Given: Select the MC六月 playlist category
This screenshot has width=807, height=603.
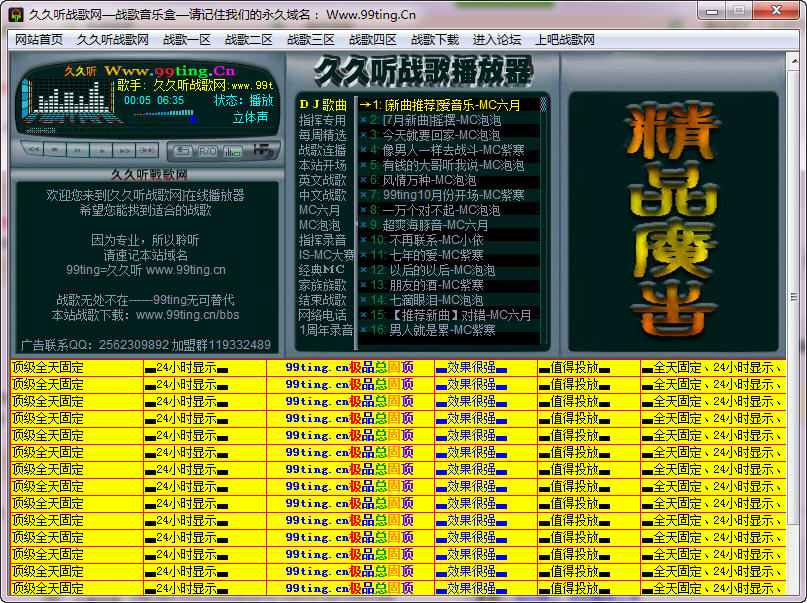Looking at the screenshot, I should click(x=320, y=210).
